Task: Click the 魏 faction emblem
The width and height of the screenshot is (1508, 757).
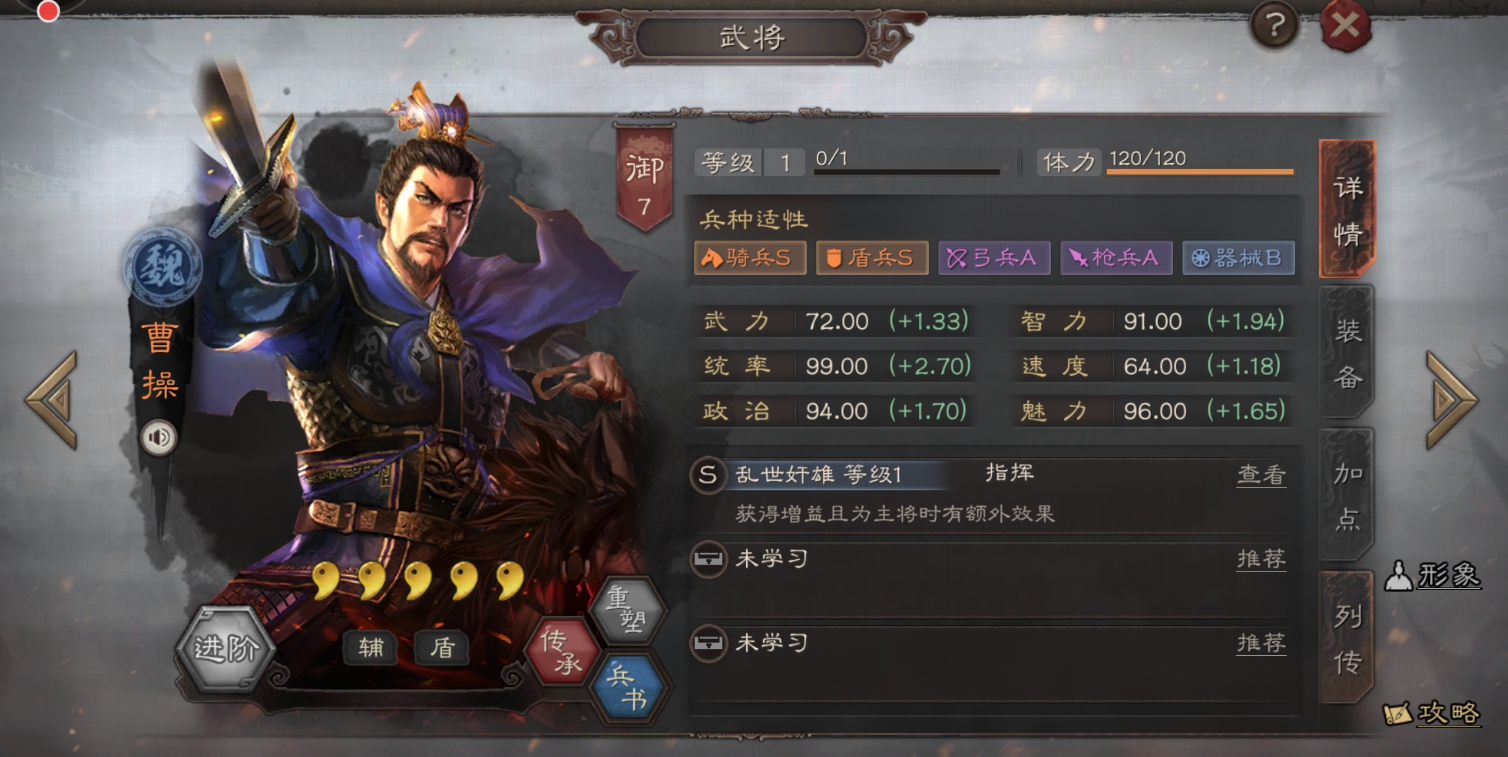Action: click(162, 266)
